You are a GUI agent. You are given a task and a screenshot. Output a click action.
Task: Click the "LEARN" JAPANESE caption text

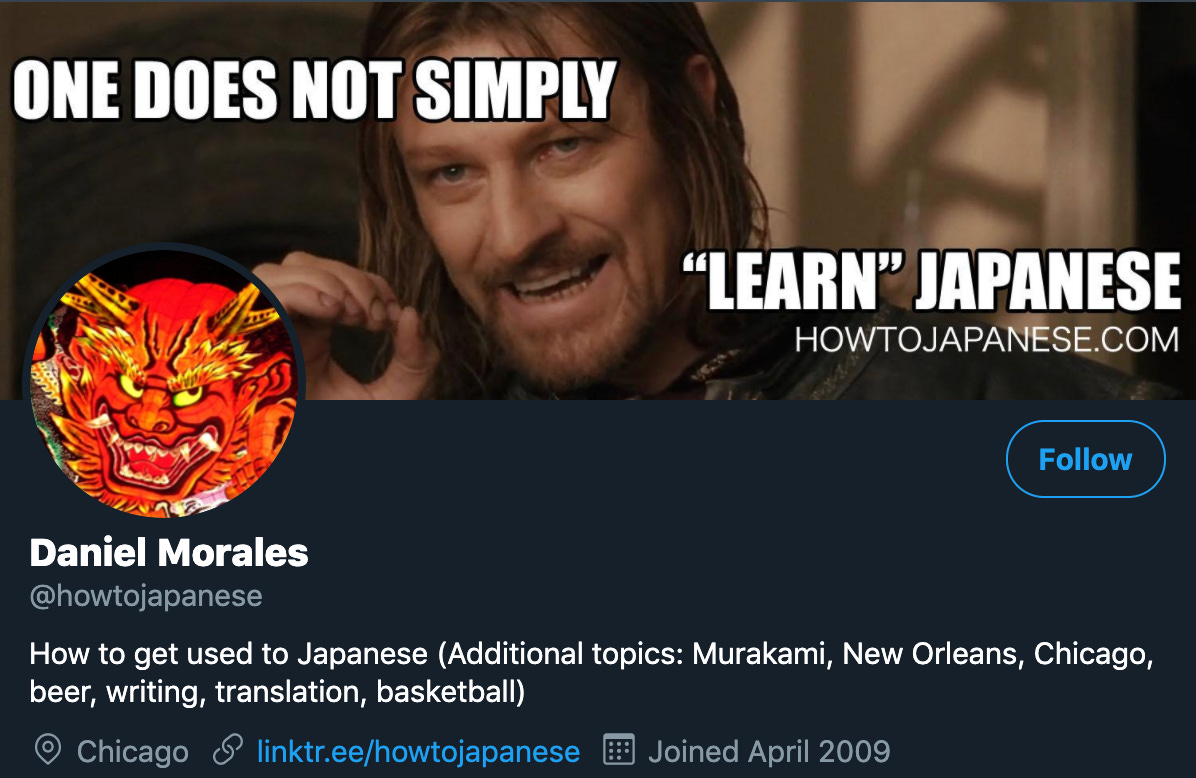click(931, 281)
